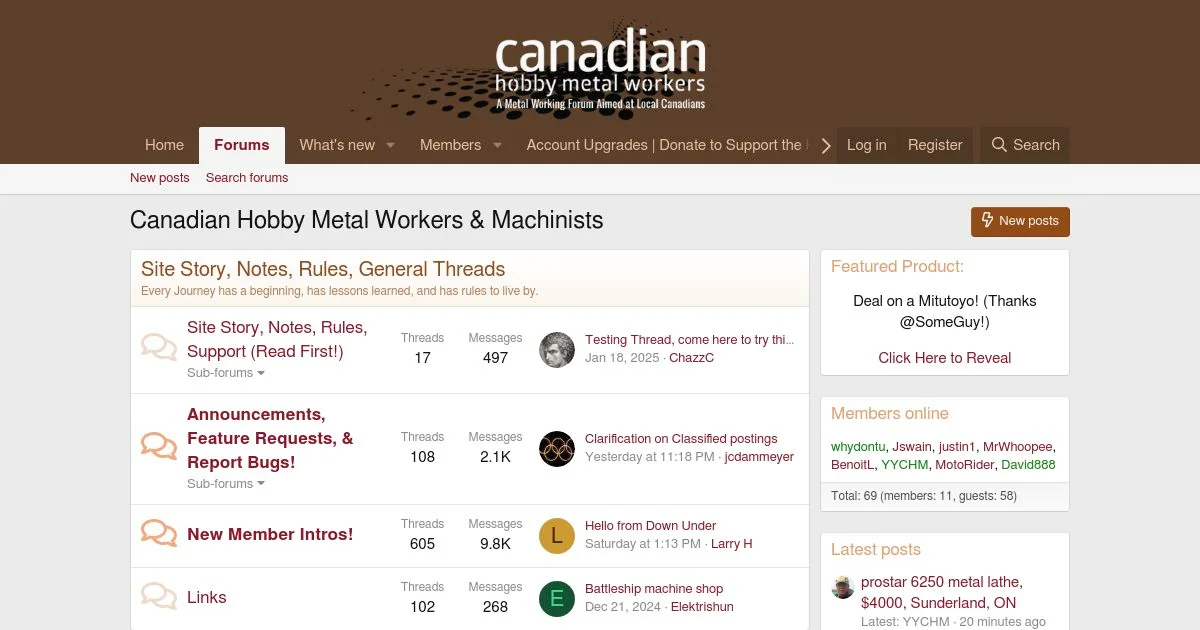
Task: Click Register
Action: pos(935,145)
